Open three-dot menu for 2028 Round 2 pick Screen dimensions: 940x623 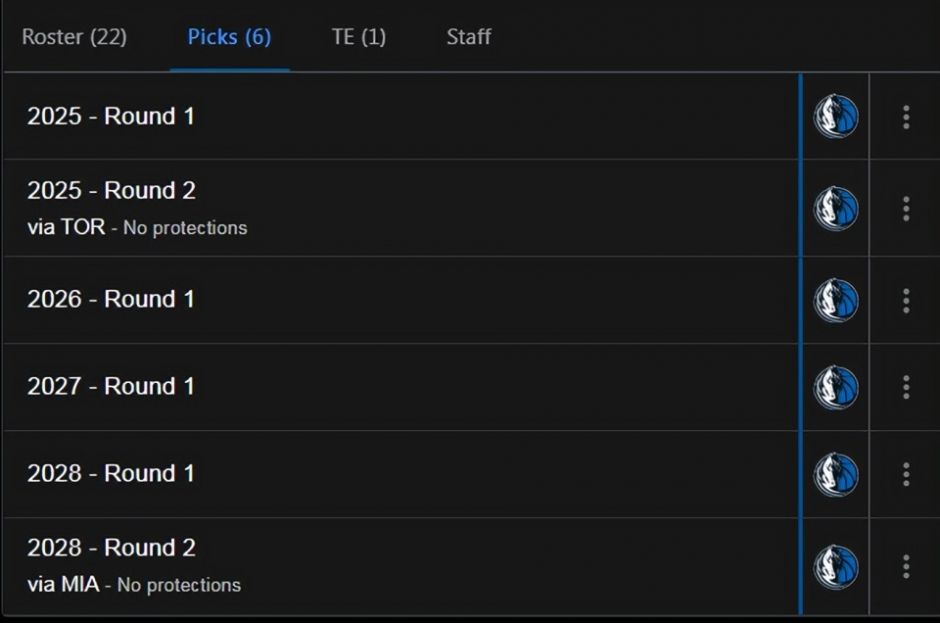pyautogui.click(x=906, y=567)
